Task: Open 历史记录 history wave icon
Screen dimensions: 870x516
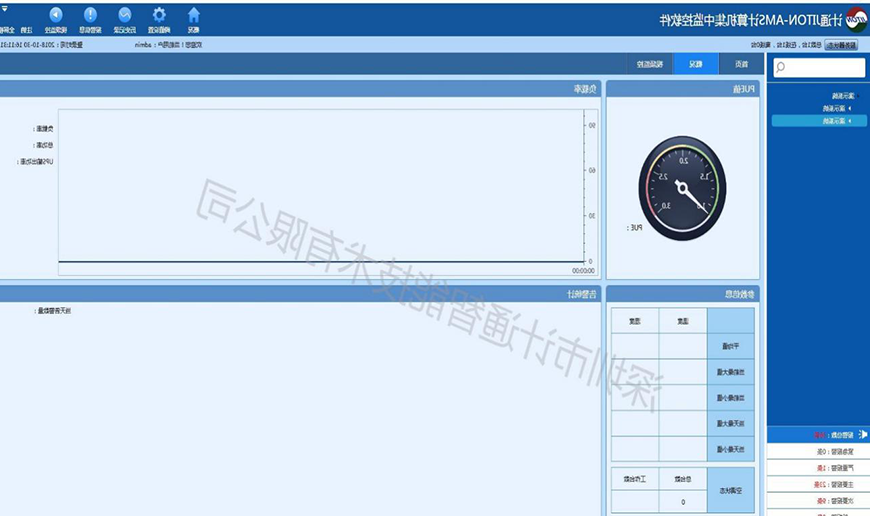Action: [x=125, y=15]
